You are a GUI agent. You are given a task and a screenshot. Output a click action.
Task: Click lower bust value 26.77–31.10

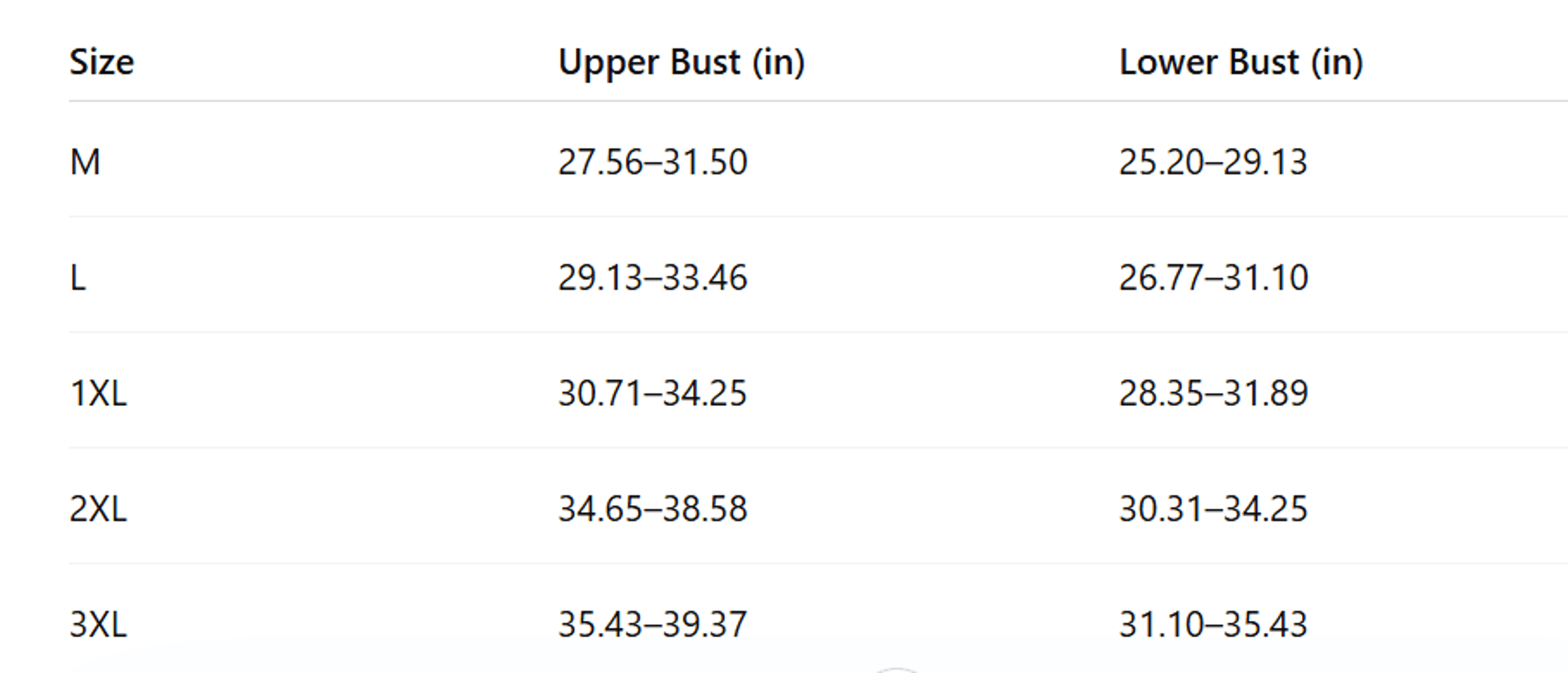(x=1213, y=278)
